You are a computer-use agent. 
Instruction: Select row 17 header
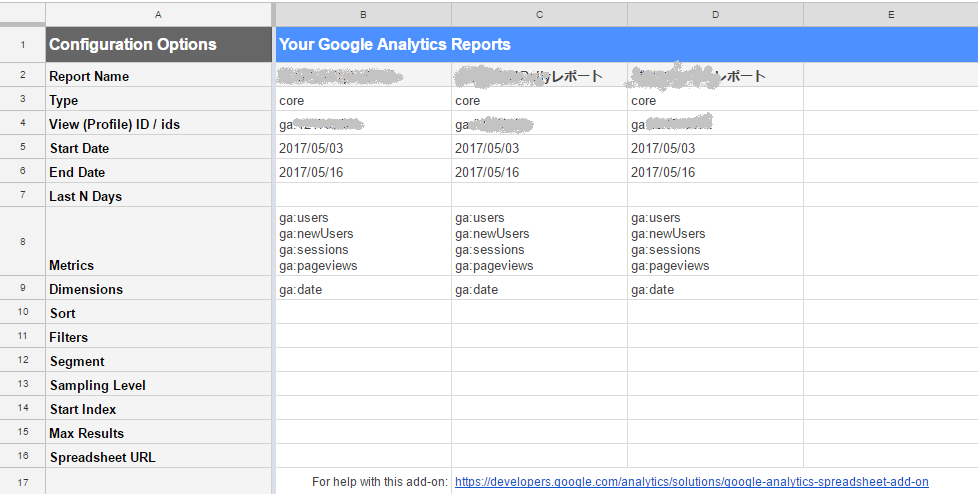click(22, 482)
